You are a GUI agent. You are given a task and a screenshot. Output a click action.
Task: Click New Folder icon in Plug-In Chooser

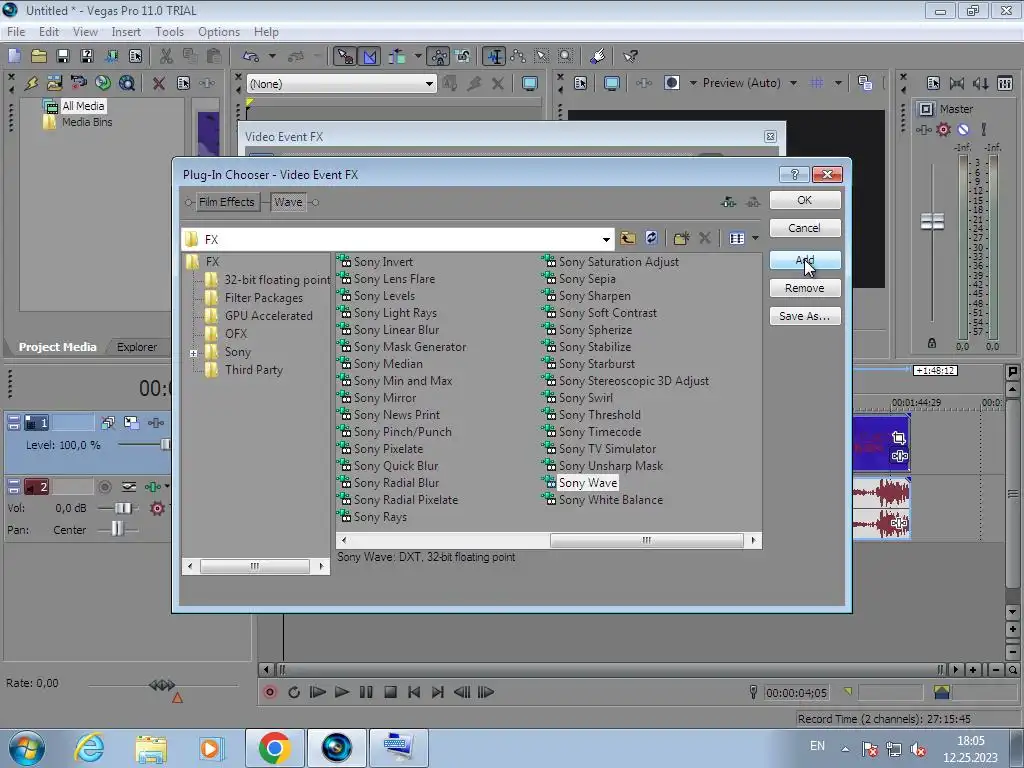point(681,238)
